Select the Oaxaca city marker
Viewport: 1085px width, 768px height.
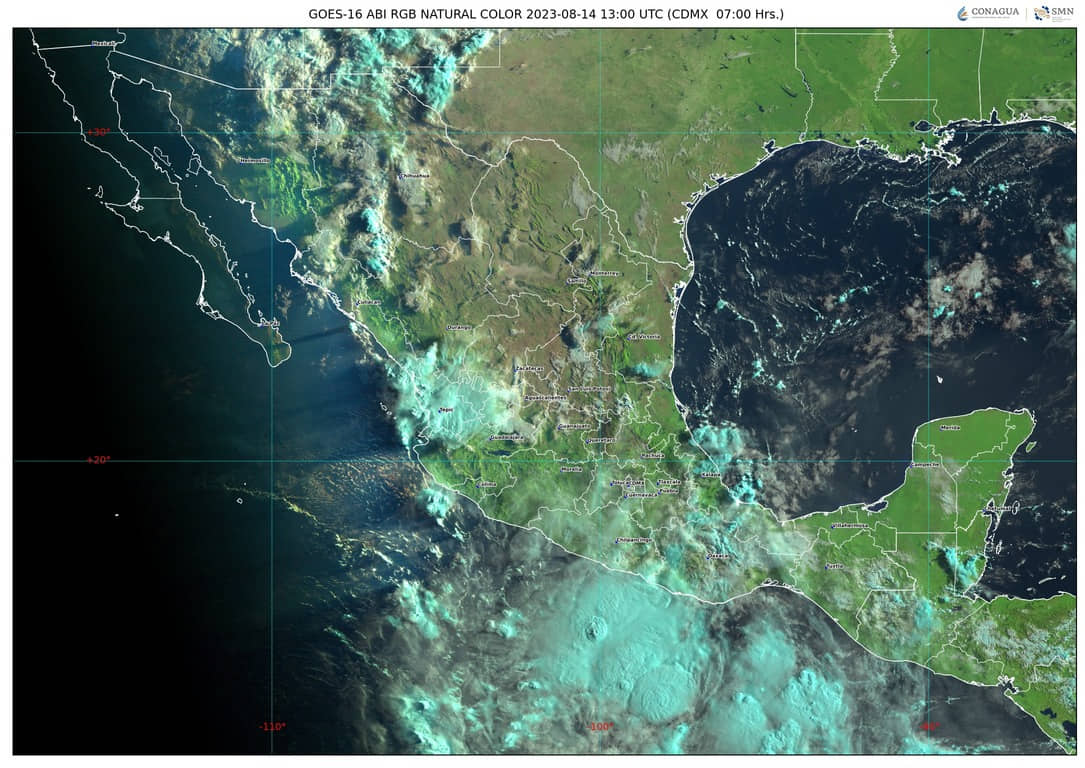(x=718, y=556)
